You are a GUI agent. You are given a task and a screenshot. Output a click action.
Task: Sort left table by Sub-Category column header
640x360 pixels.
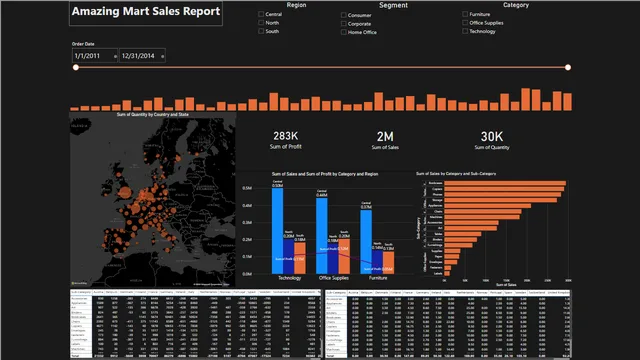click(x=81, y=292)
